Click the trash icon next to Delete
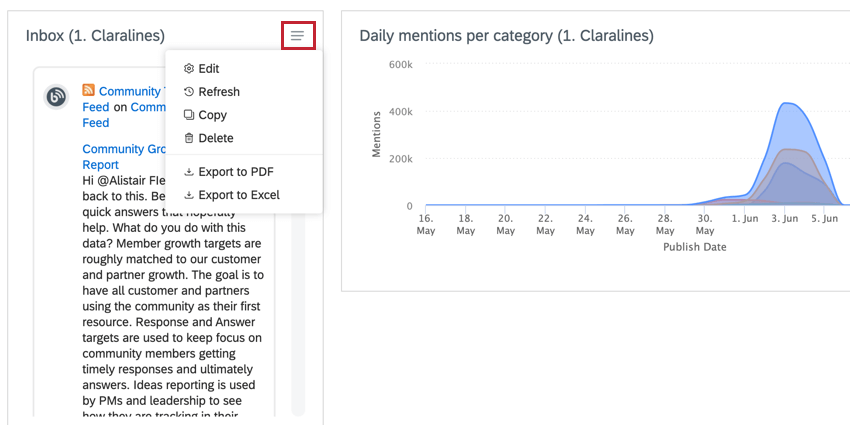The height and width of the screenshot is (425, 850). 189,138
